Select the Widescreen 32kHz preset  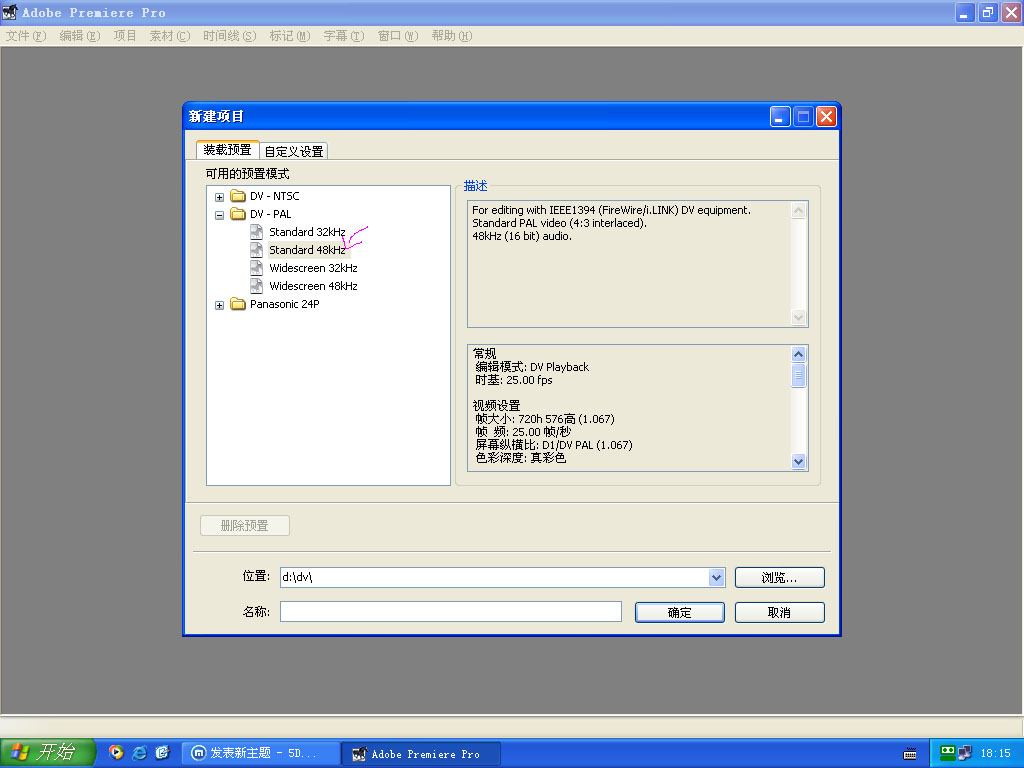tap(313, 268)
